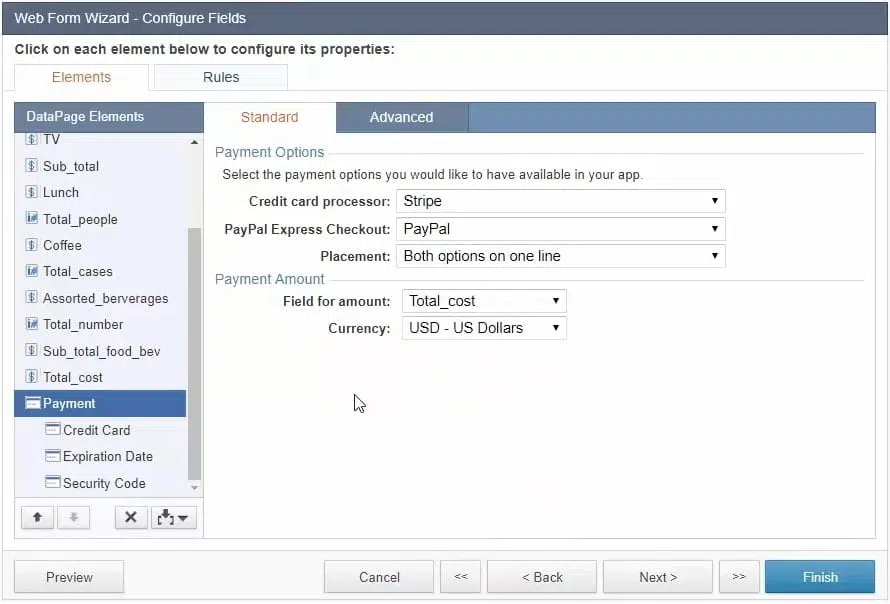Click the Sub_total currency field icon
The height and width of the screenshot is (604, 890).
click(32, 166)
